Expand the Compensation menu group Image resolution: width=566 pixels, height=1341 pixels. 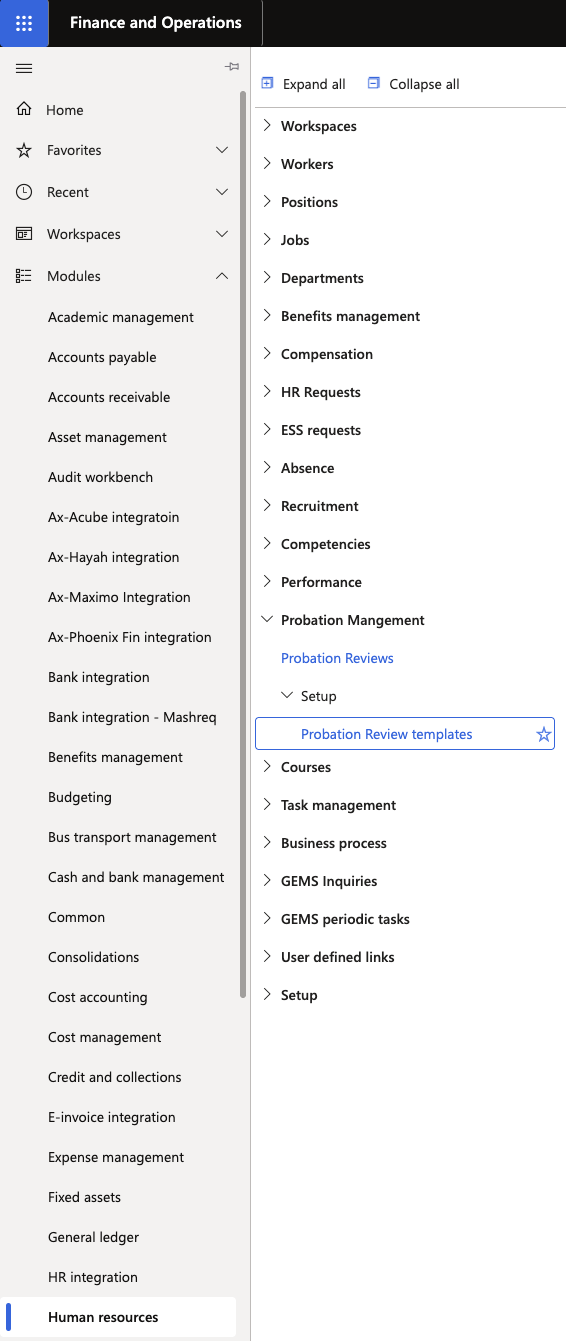267,354
